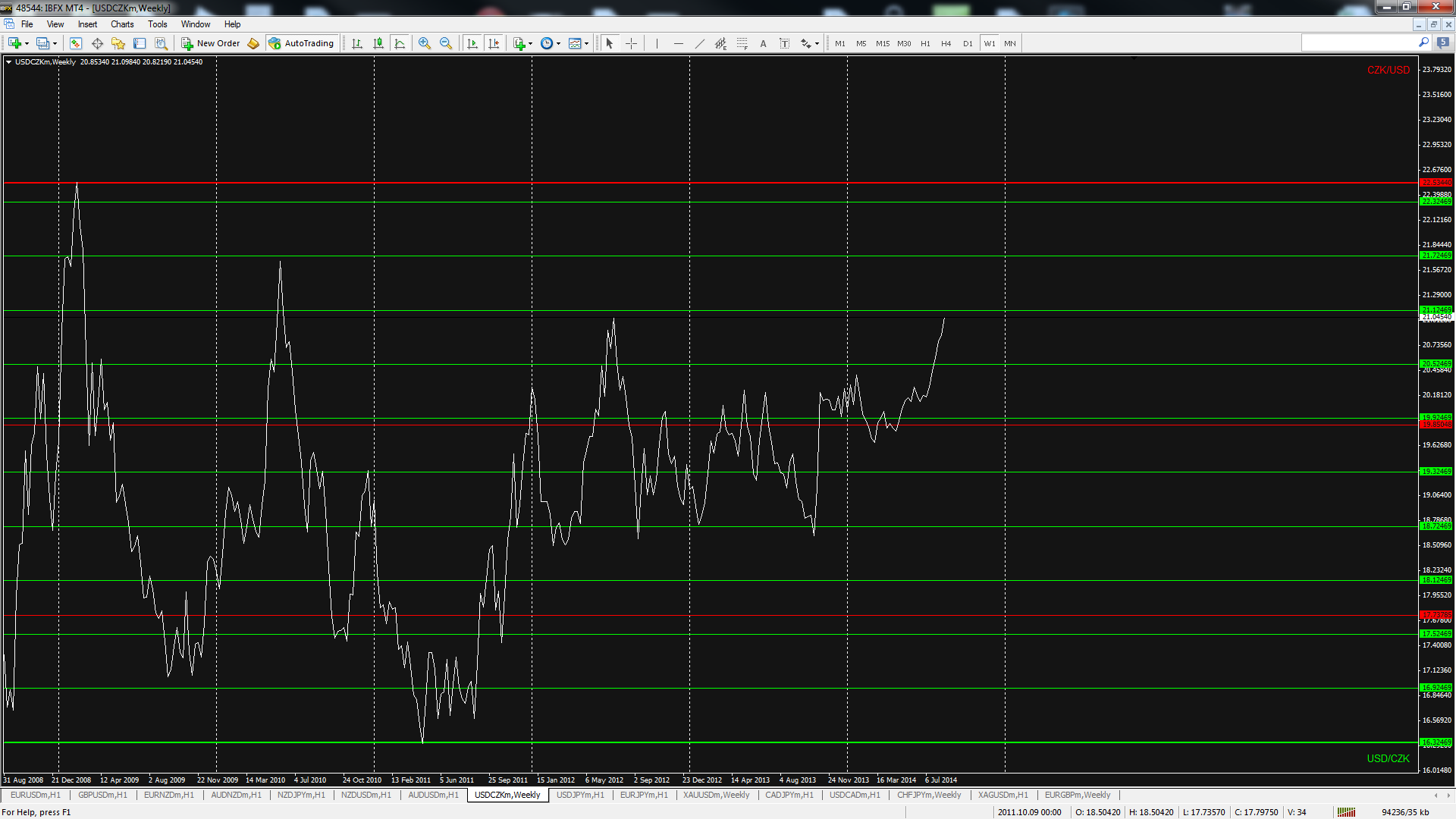Set timeframe to M30
1456x819 pixels.
tap(904, 43)
